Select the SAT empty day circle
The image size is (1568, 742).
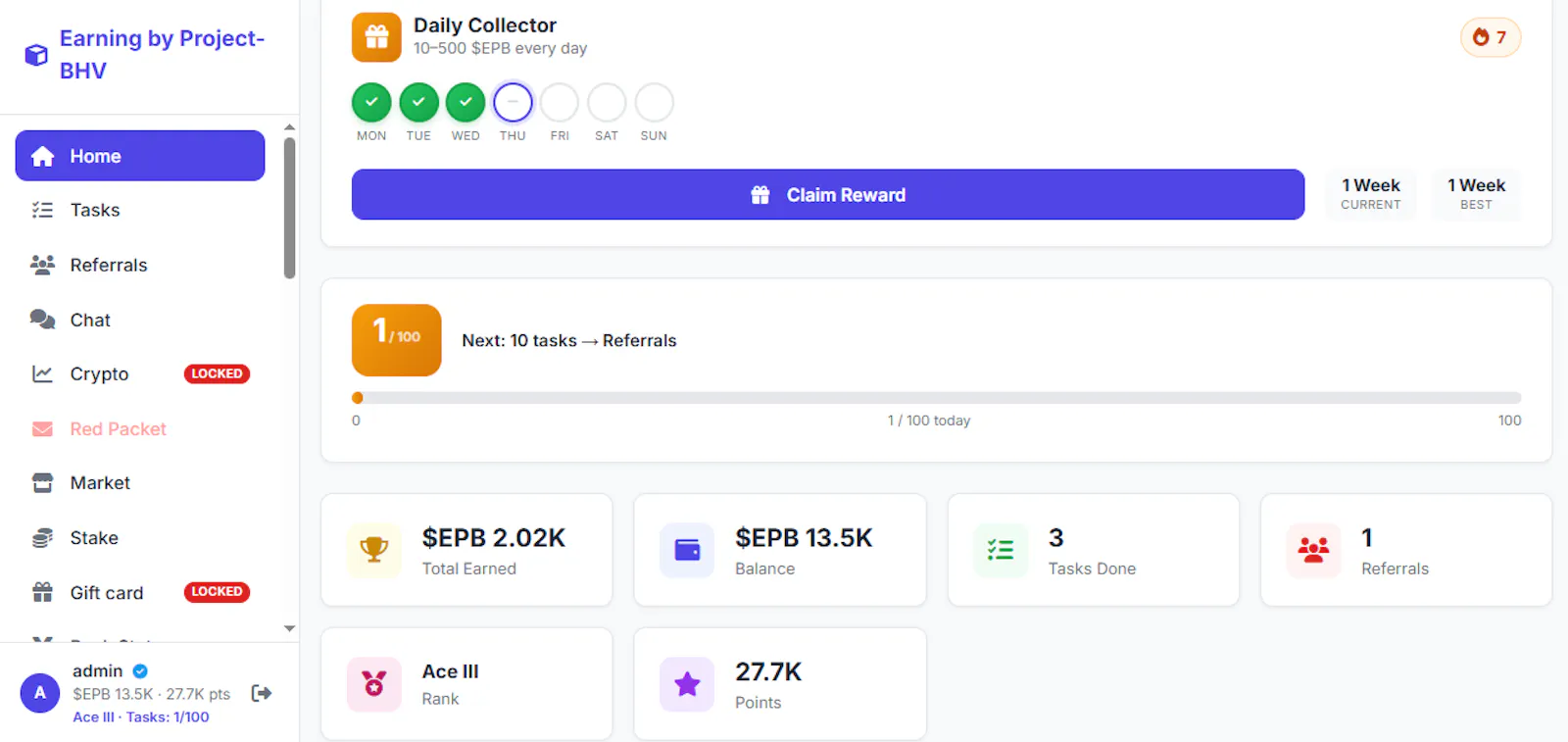pyautogui.click(x=607, y=102)
